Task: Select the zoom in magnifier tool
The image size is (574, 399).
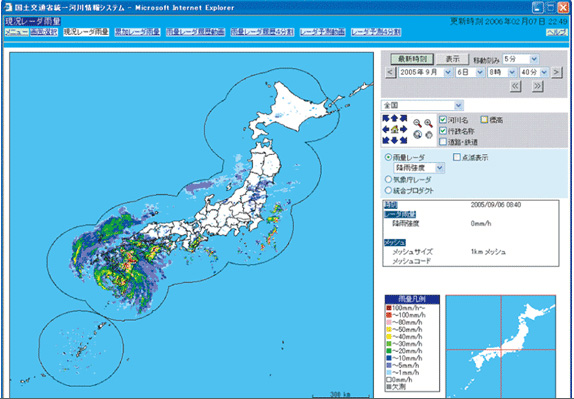Action: coord(428,123)
